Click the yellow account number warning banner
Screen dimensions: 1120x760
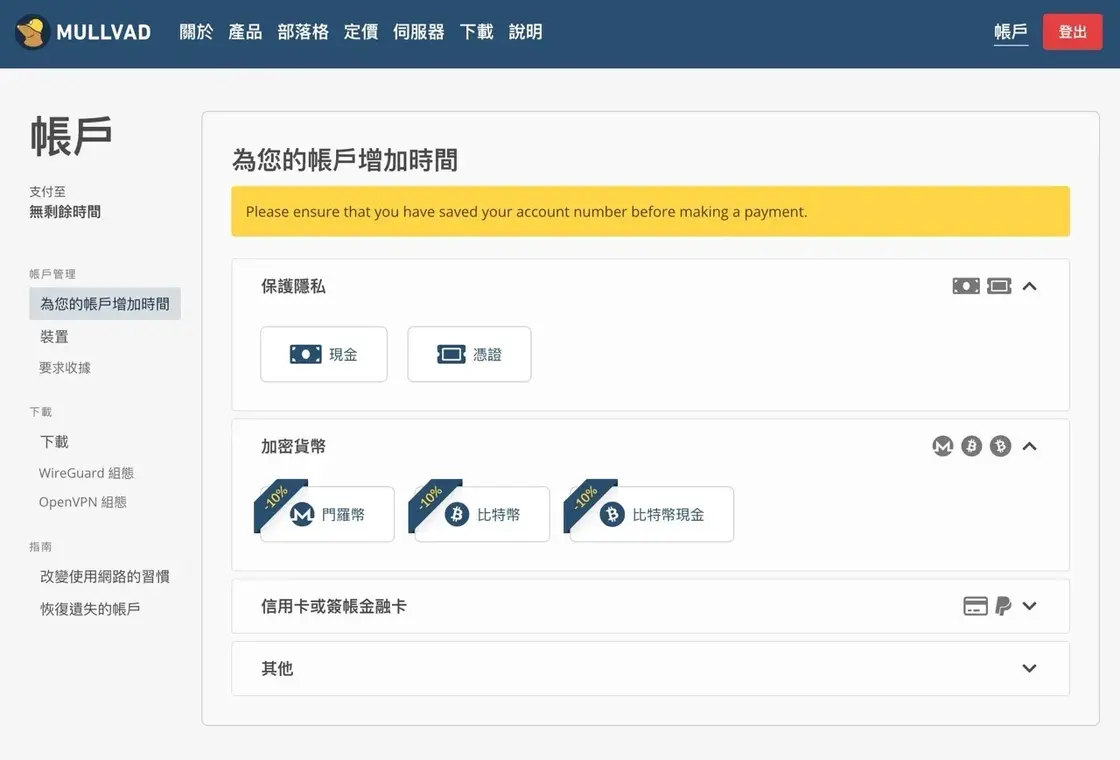pos(650,211)
